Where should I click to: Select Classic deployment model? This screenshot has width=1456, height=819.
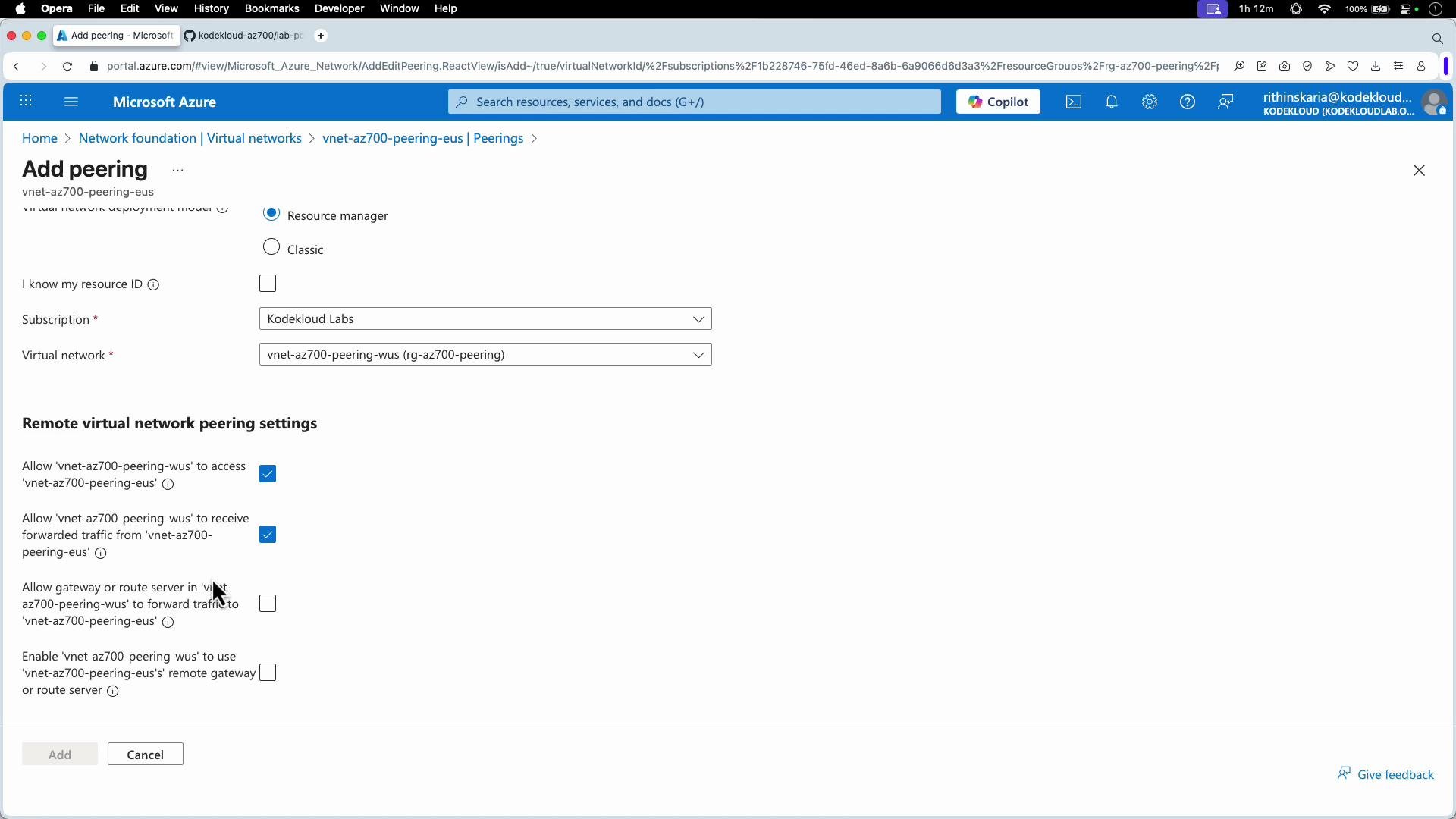coord(271,247)
